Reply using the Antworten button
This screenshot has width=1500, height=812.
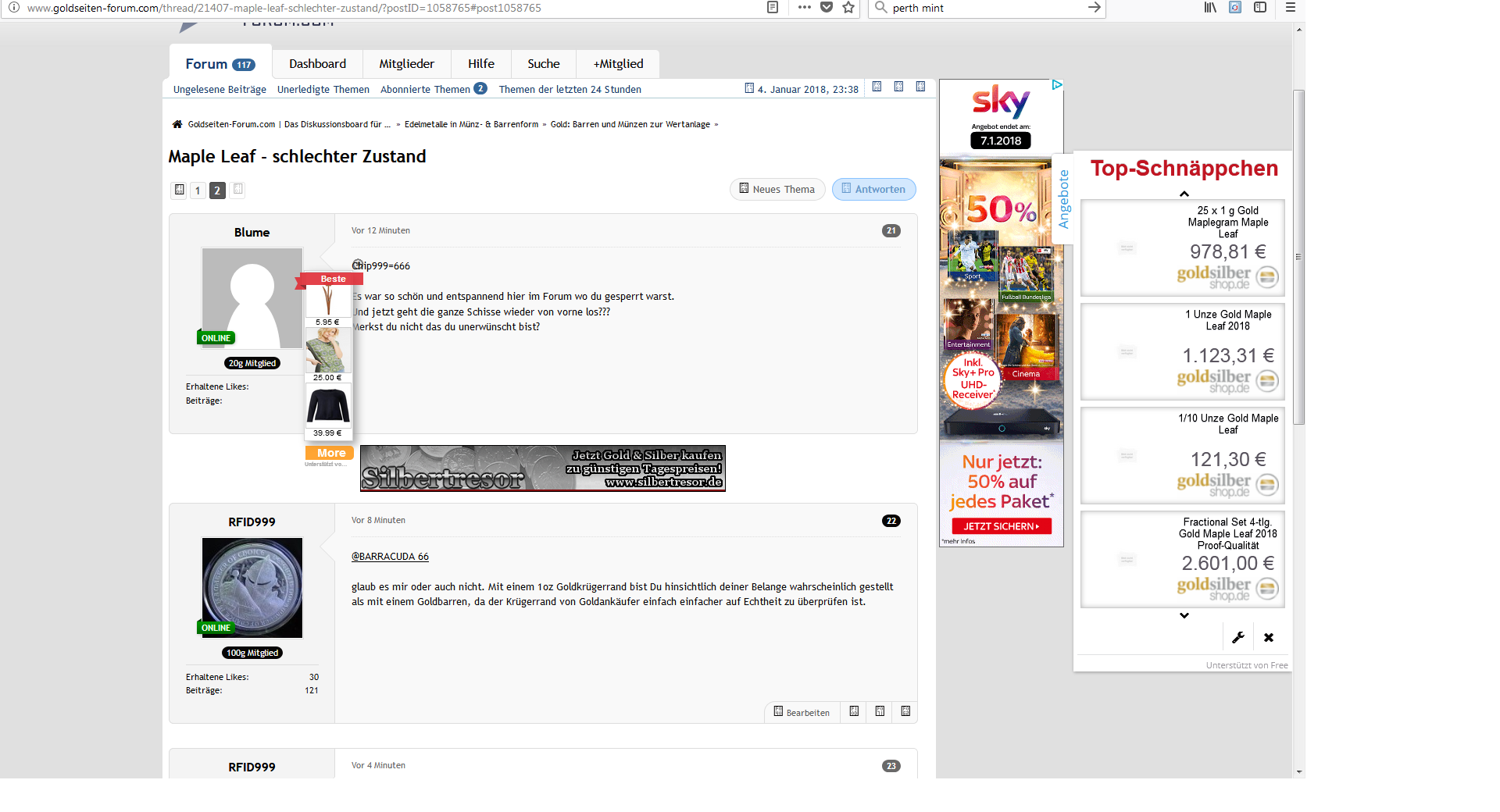click(x=873, y=190)
